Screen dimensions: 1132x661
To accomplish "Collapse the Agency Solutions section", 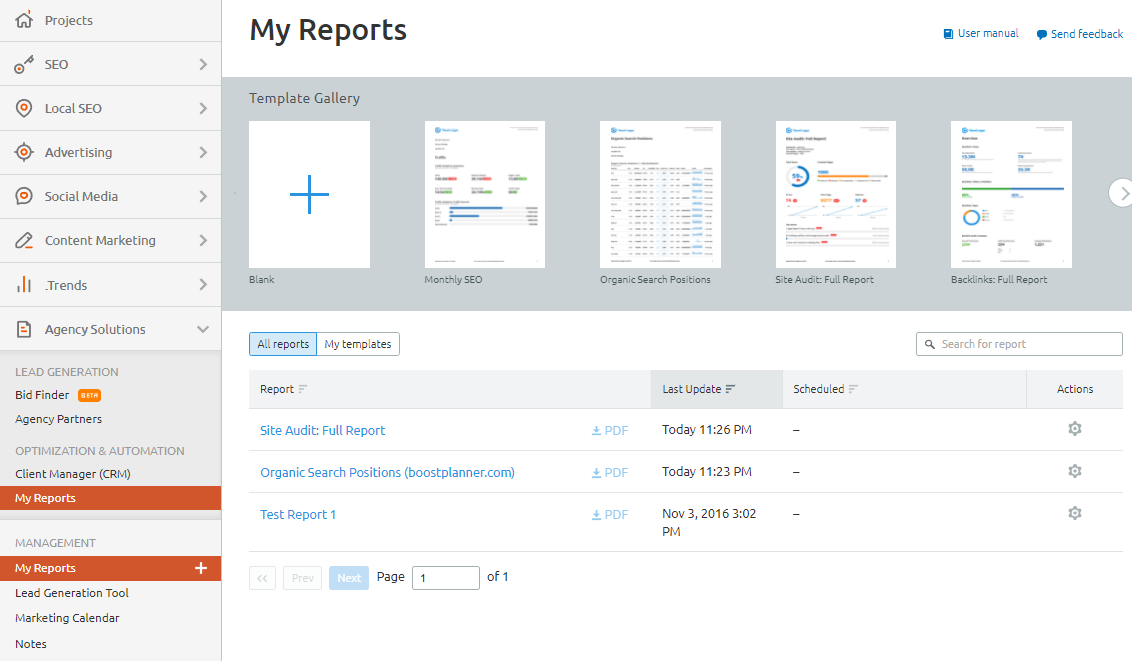I will (203, 329).
